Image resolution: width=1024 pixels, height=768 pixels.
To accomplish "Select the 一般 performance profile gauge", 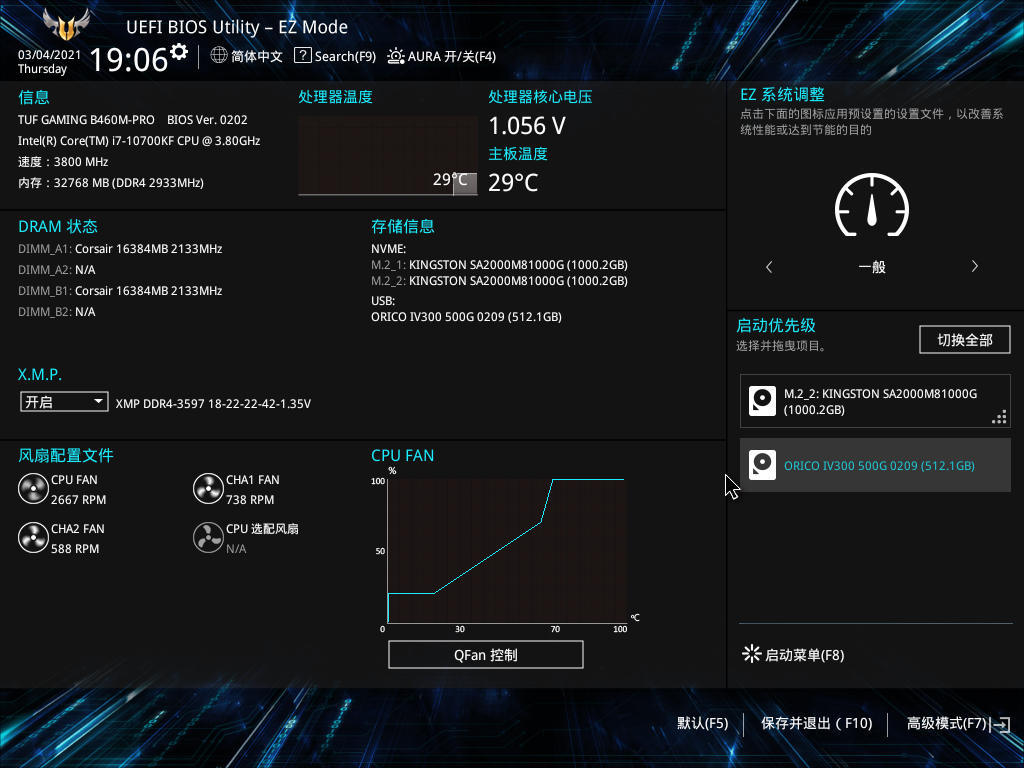I will point(871,206).
